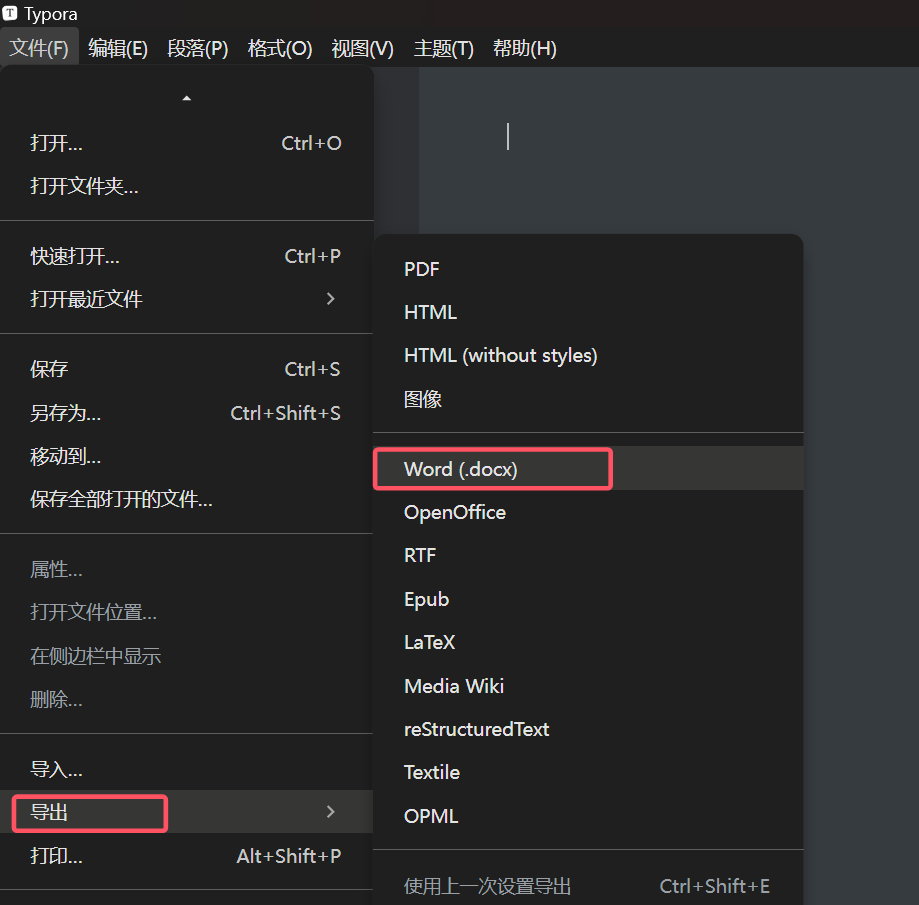Screen dimensions: 919x905
Task: Select 快速打开... menu item
Action: click(x=186, y=256)
